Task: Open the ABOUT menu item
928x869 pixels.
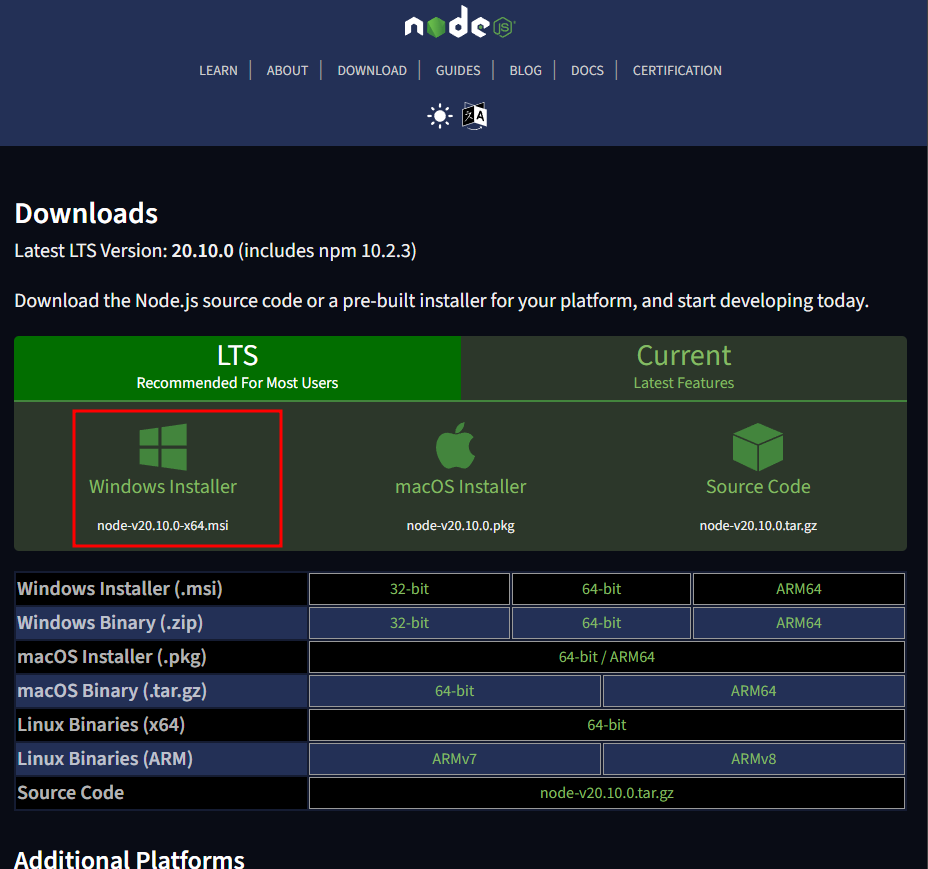Action: pos(287,70)
